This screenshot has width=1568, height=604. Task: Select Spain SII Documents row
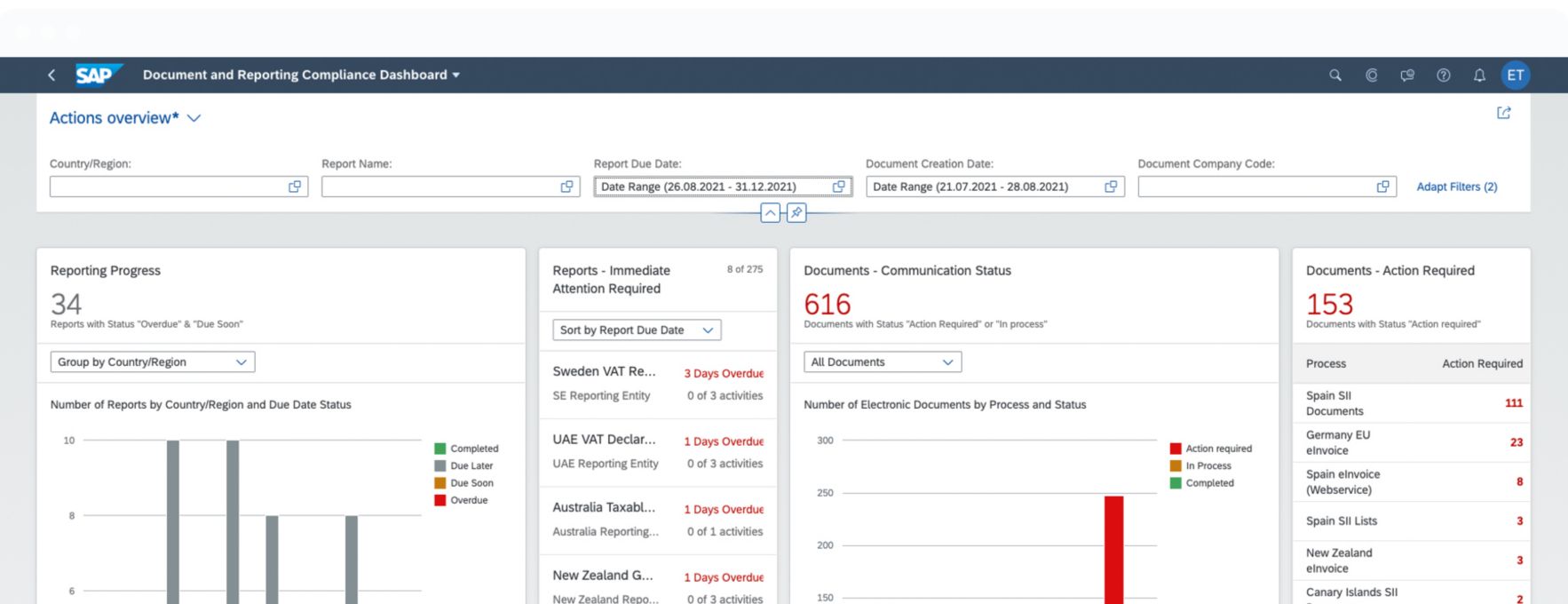(1412, 403)
